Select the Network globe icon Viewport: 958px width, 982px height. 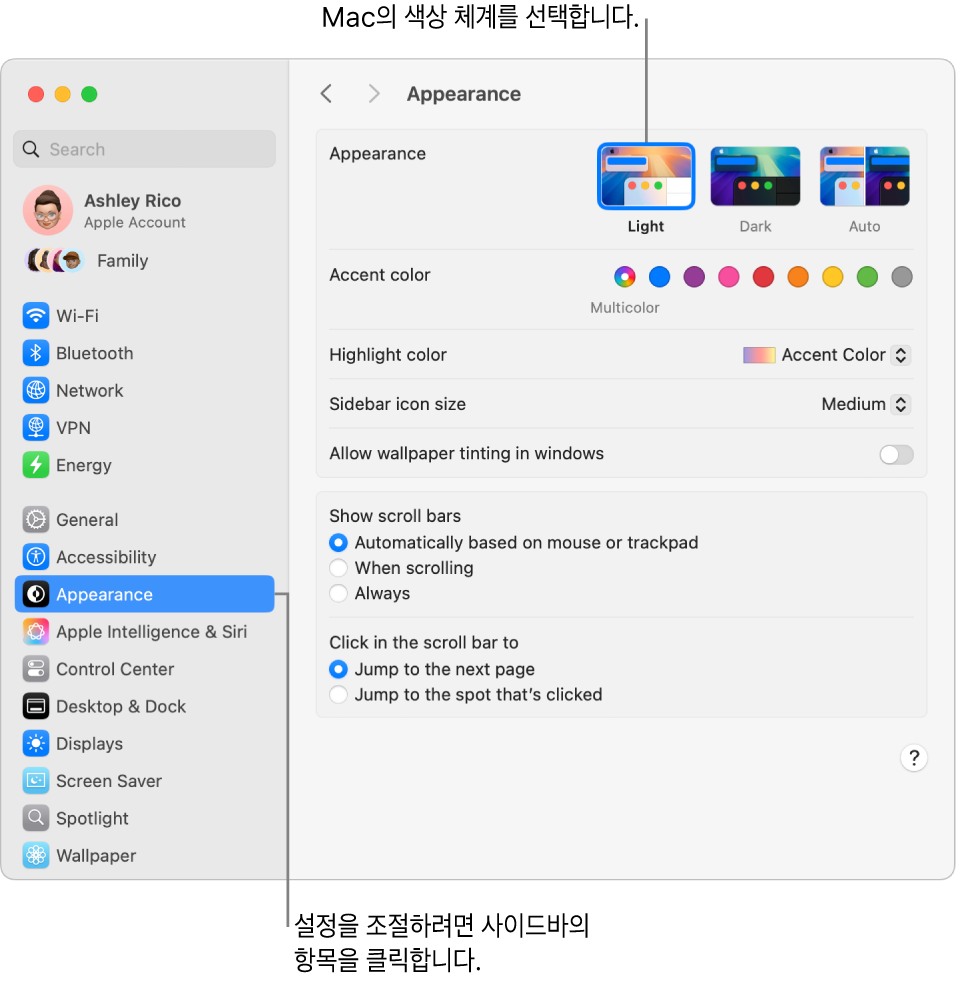tap(36, 390)
